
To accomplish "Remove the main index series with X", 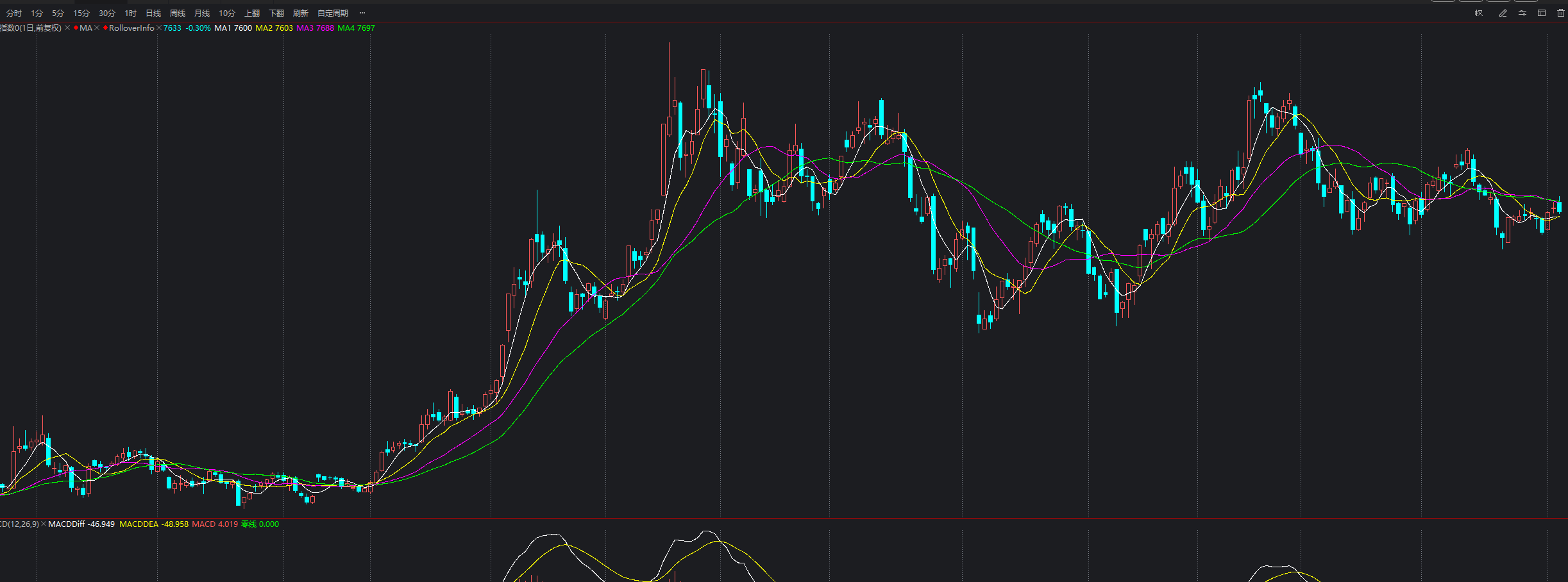I will point(67,28).
